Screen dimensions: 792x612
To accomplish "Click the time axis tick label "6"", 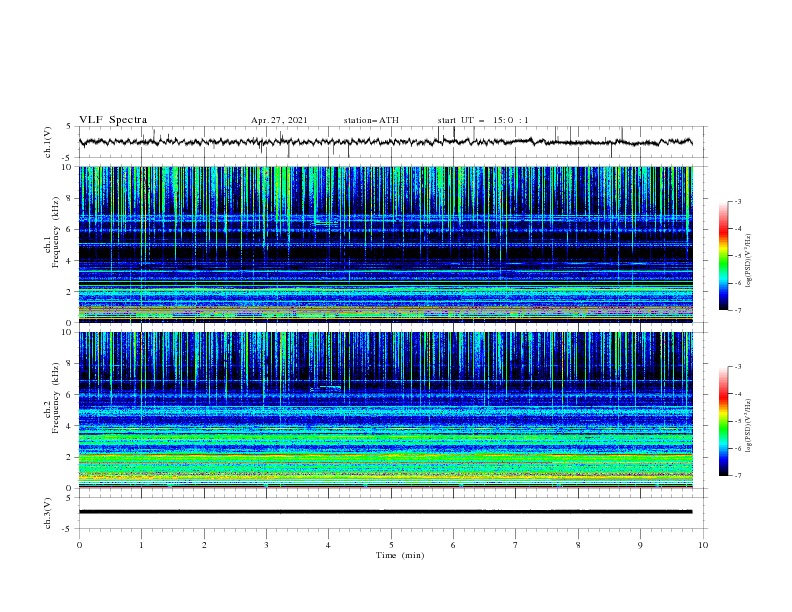I will point(453,545).
